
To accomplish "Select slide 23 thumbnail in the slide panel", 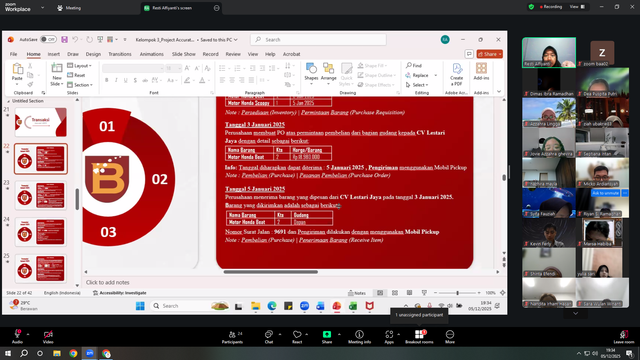I will click(x=40, y=196).
